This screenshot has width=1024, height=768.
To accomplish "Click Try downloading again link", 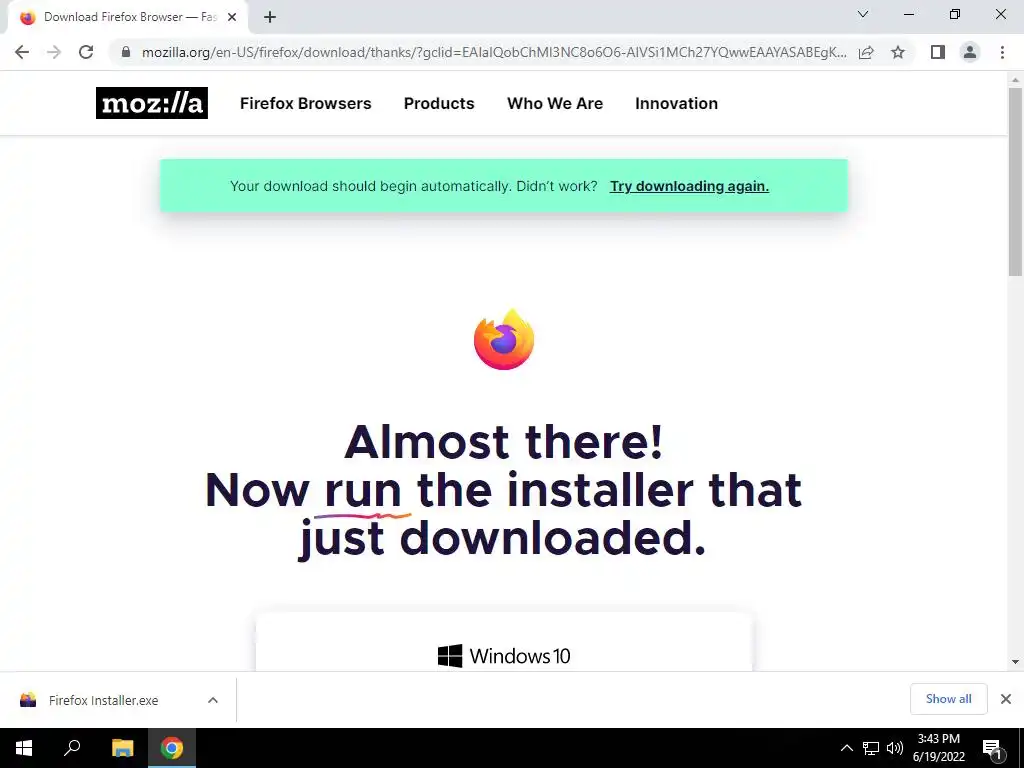I will pos(690,186).
